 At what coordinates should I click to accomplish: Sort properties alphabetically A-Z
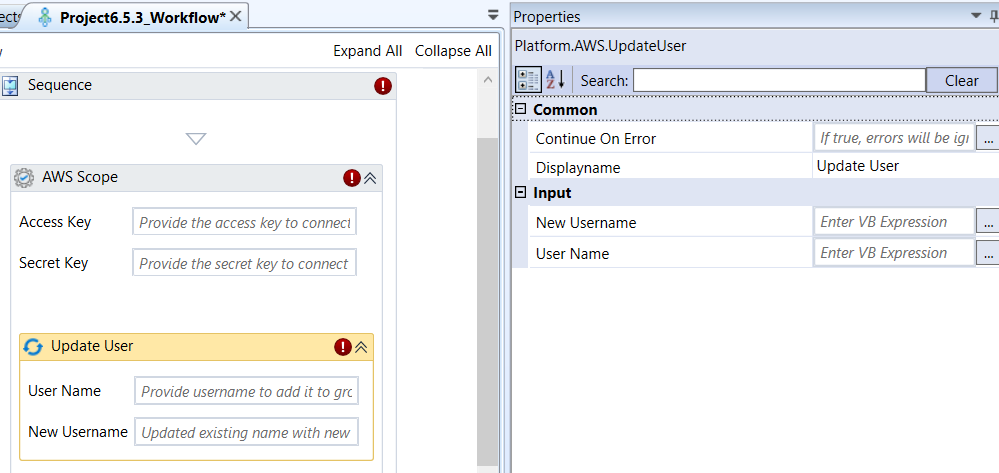coord(555,80)
